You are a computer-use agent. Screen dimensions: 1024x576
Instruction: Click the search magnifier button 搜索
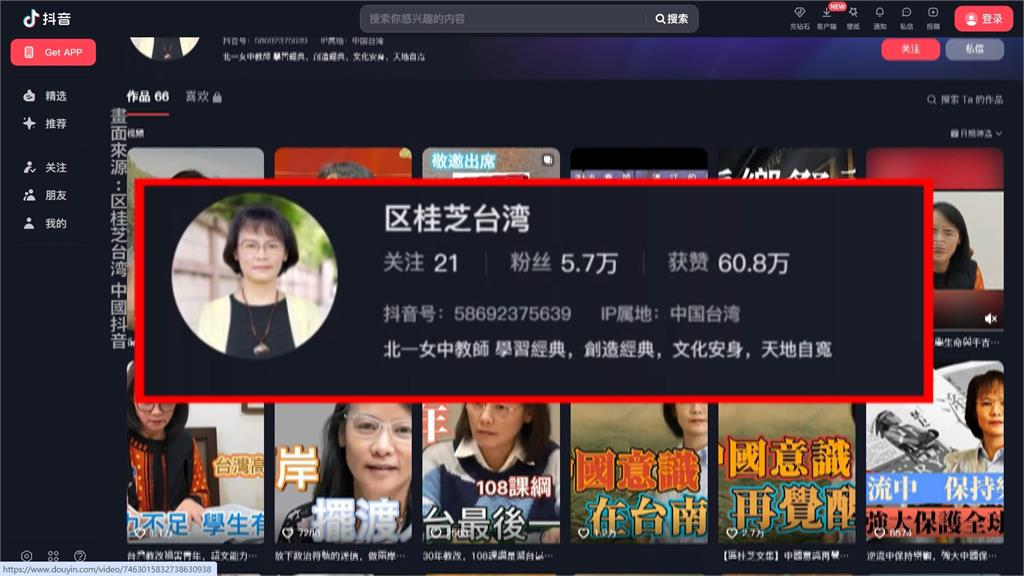point(671,19)
